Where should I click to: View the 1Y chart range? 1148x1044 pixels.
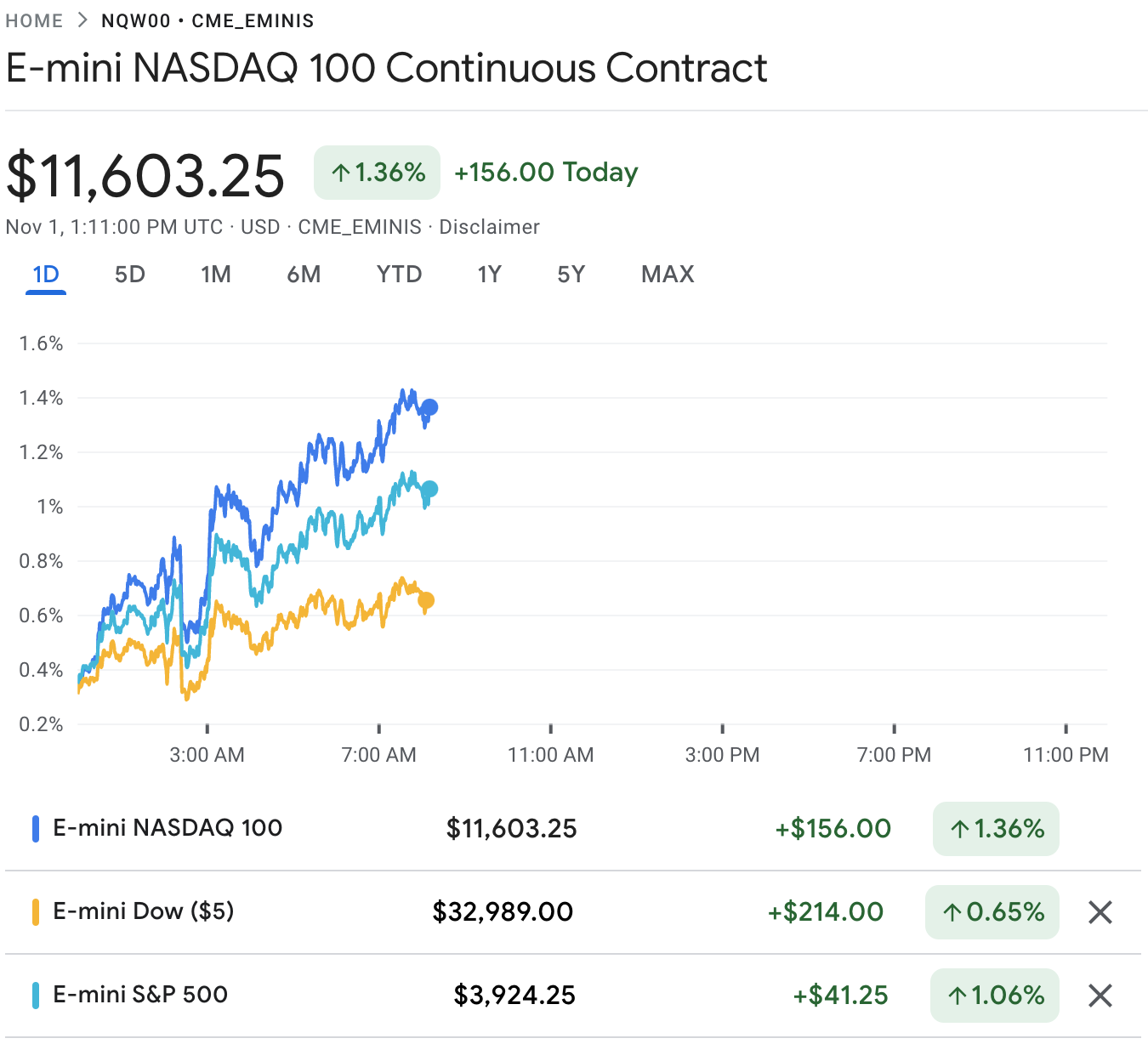tap(490, 275)
